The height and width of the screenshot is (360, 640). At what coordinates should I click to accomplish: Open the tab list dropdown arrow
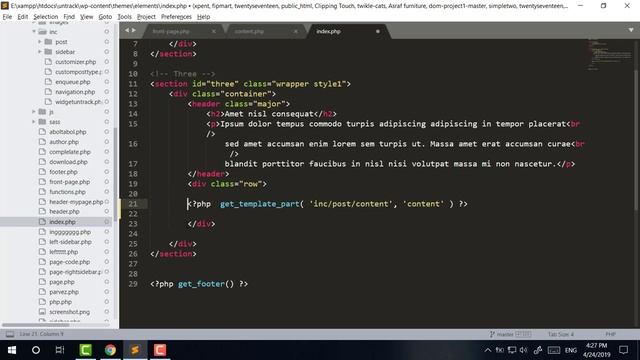coord(631,30)
